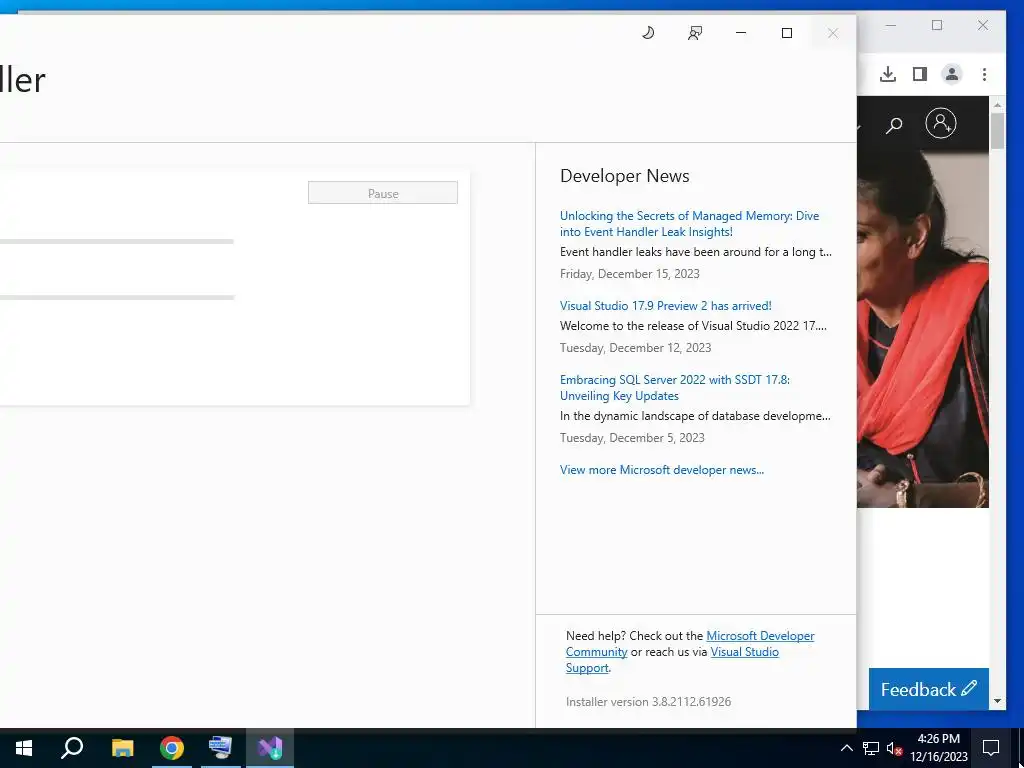Switch to Google Chrome in the taskbar

click(x=172, y=748)
